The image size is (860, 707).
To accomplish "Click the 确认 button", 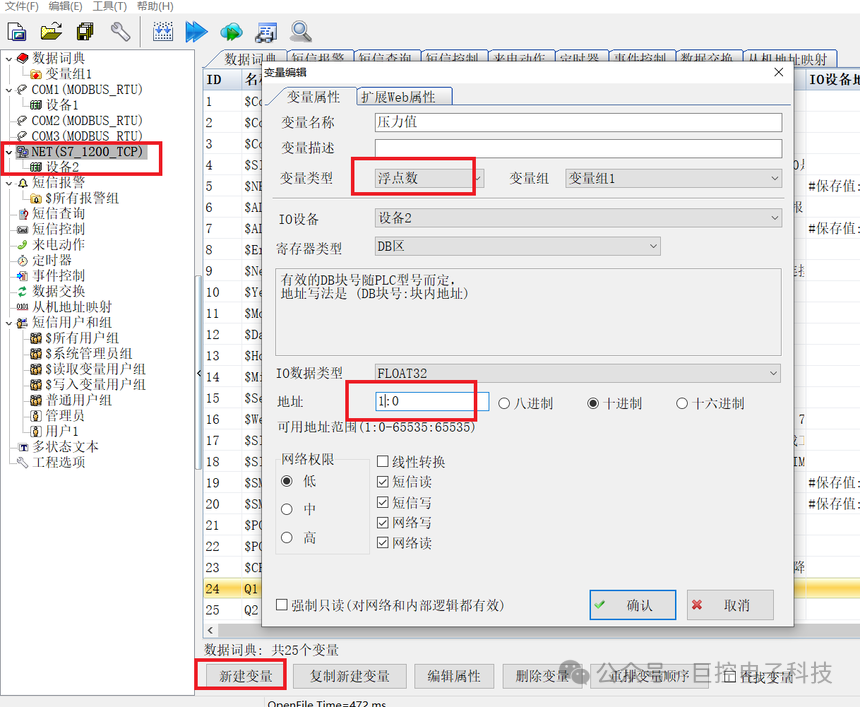I will (x=632, y=605).
